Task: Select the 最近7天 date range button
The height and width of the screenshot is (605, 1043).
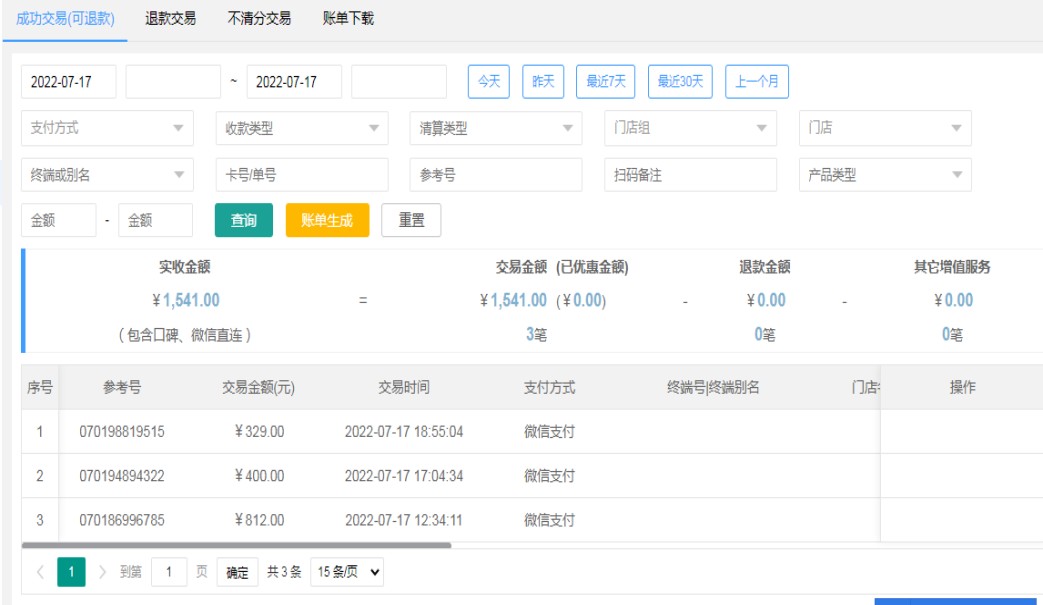Action: pyautogui.click(x=606, y=82)
